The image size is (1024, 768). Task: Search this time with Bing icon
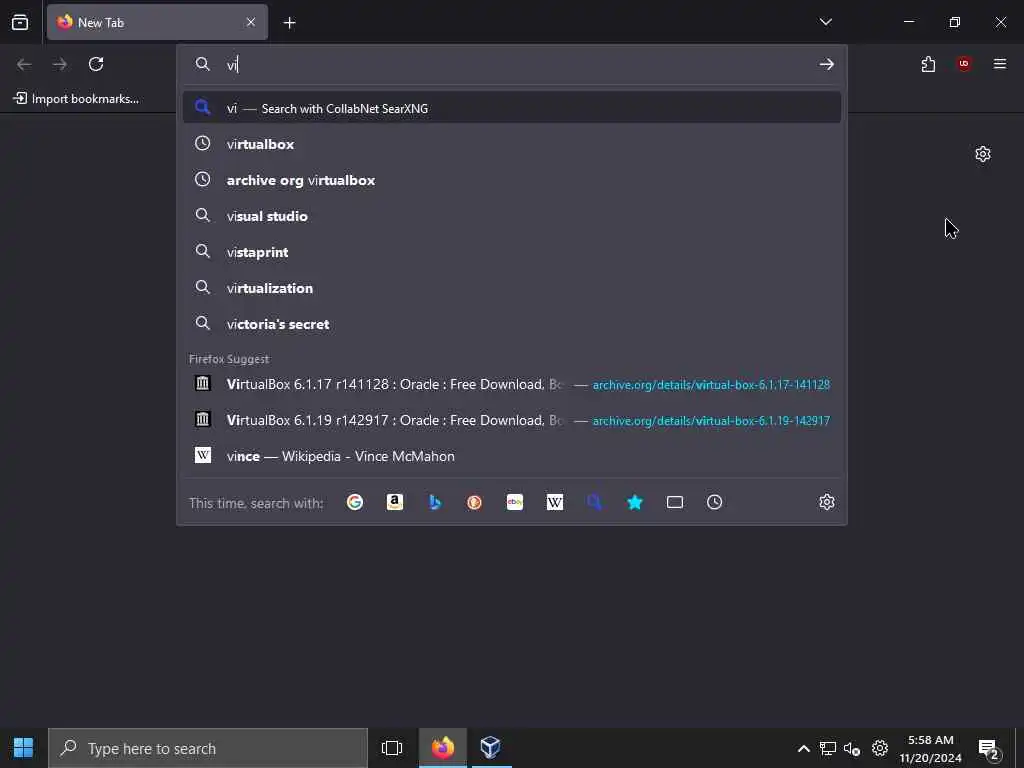(435, 502)
